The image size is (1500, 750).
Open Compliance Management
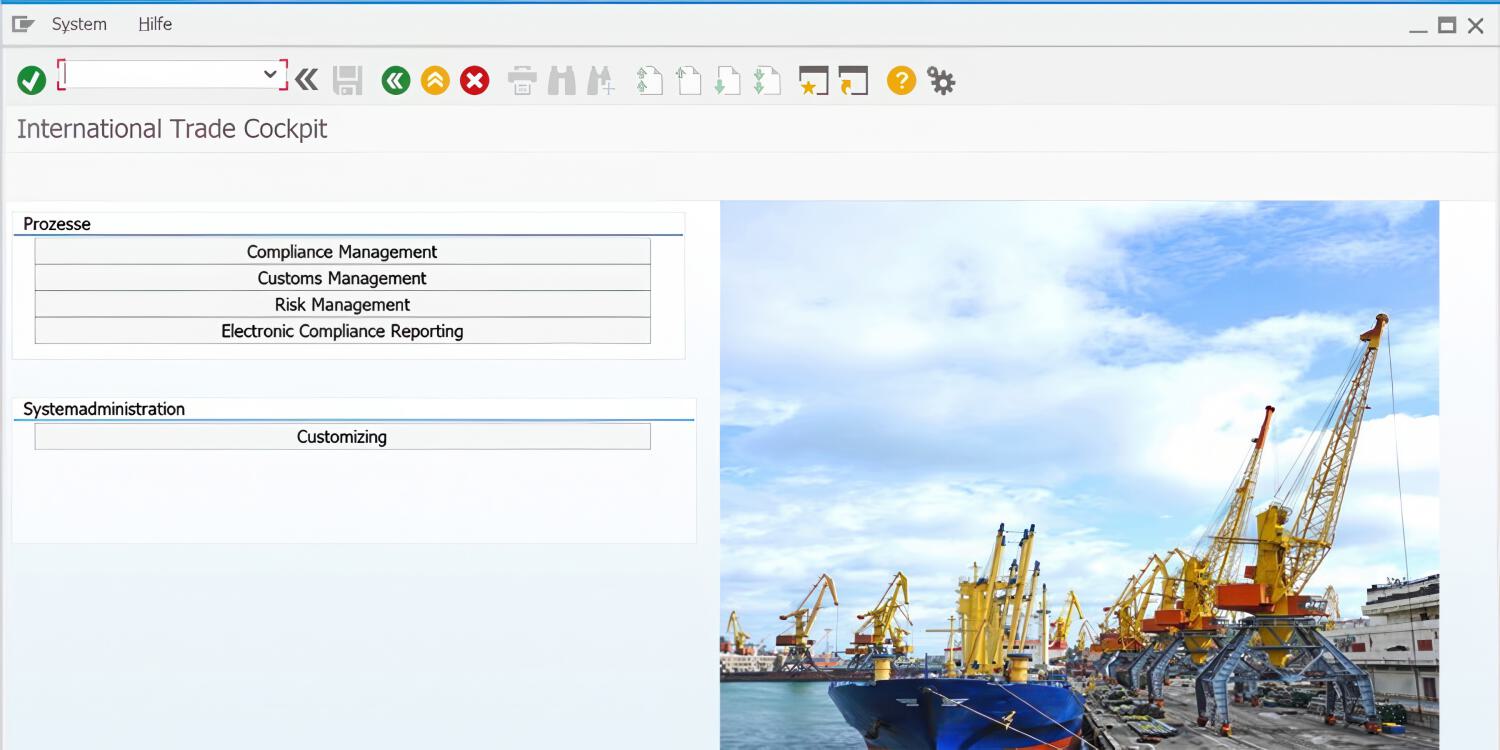pos(342,252)
